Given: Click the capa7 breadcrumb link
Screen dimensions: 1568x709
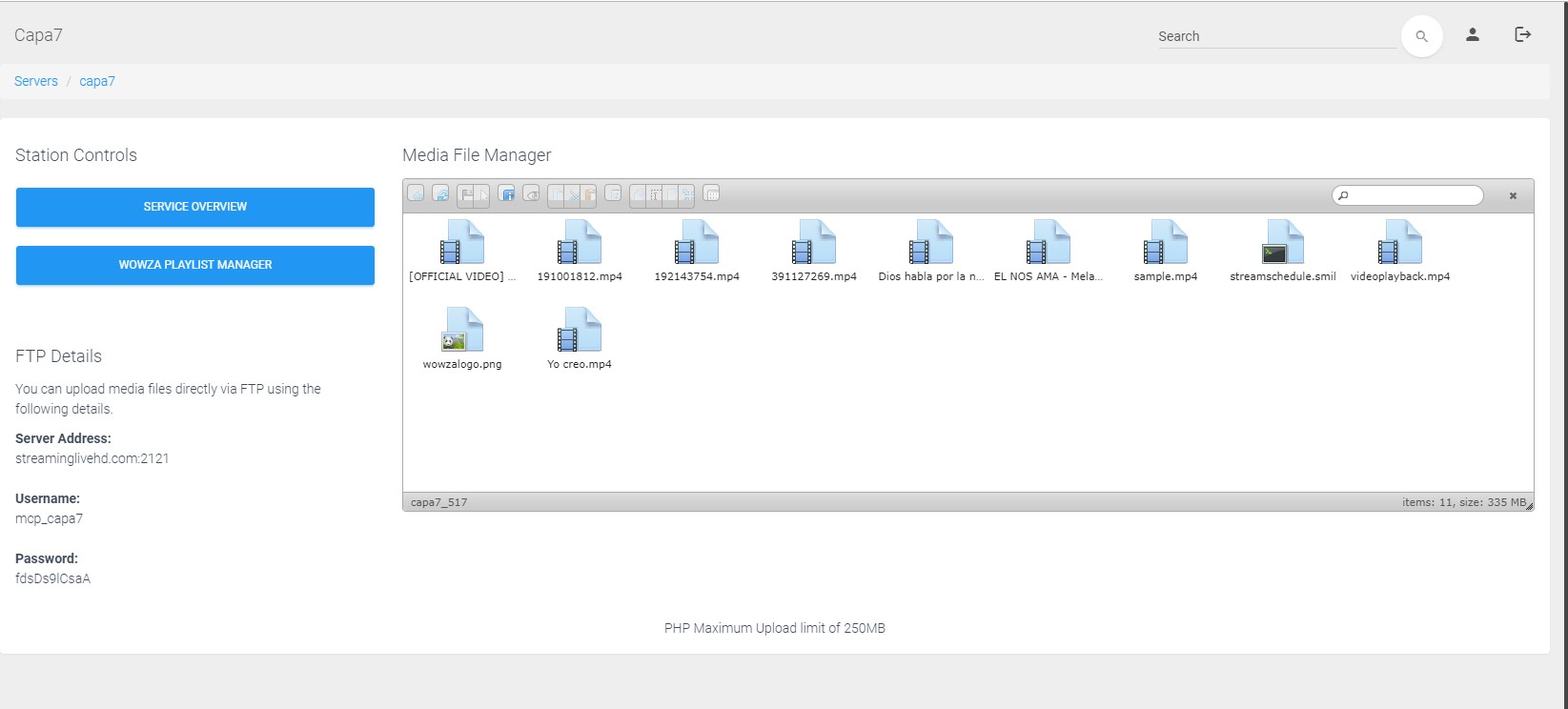Looking at the screenshot, I should tap(97, 81).
